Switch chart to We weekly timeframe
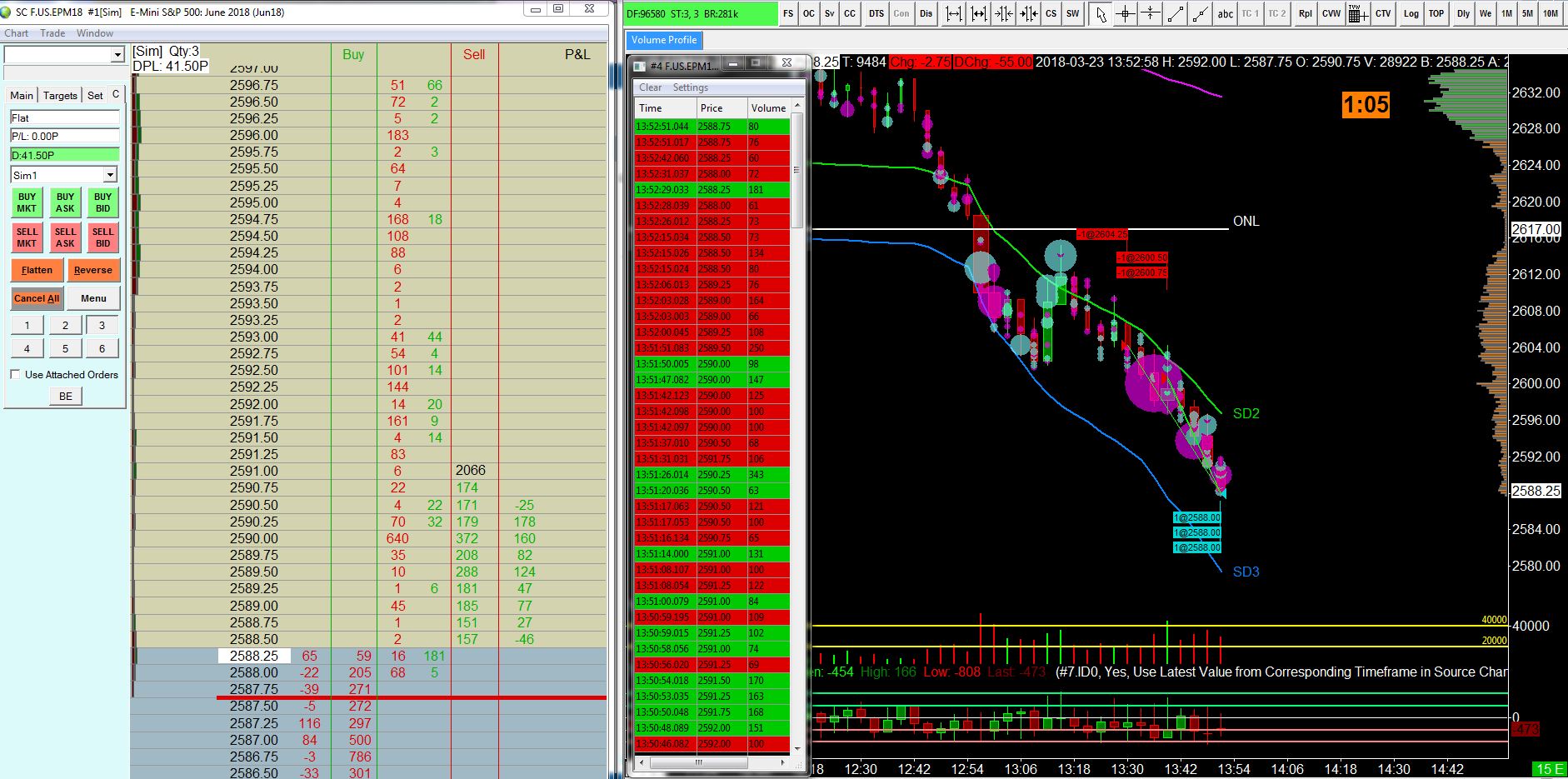1568x779 pixels. coord(1486,13)
